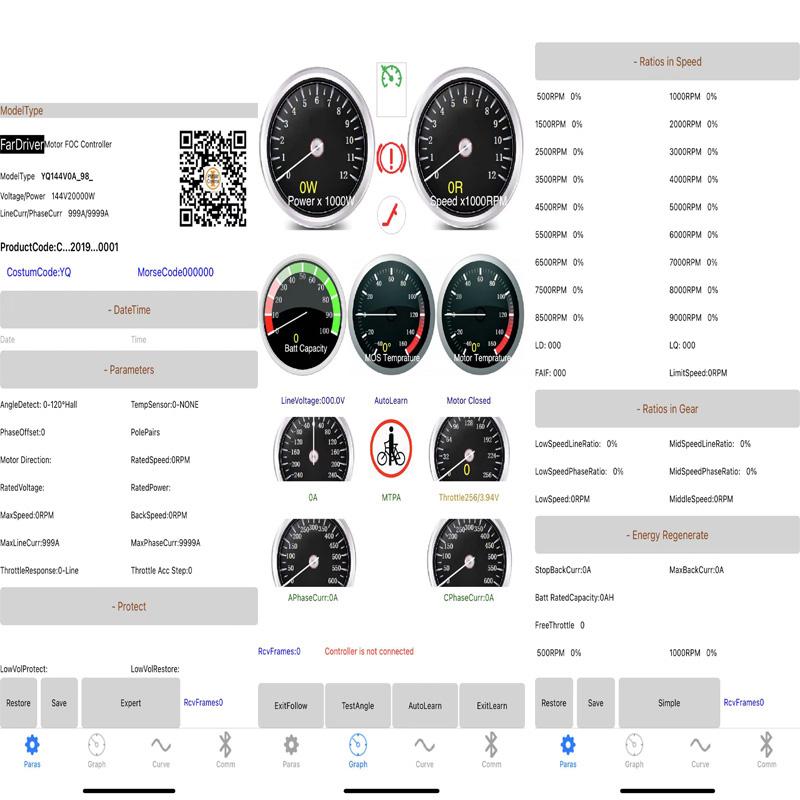Tap the green speedometer icon between the gauges
800x800 pixels.
(391, 77)
